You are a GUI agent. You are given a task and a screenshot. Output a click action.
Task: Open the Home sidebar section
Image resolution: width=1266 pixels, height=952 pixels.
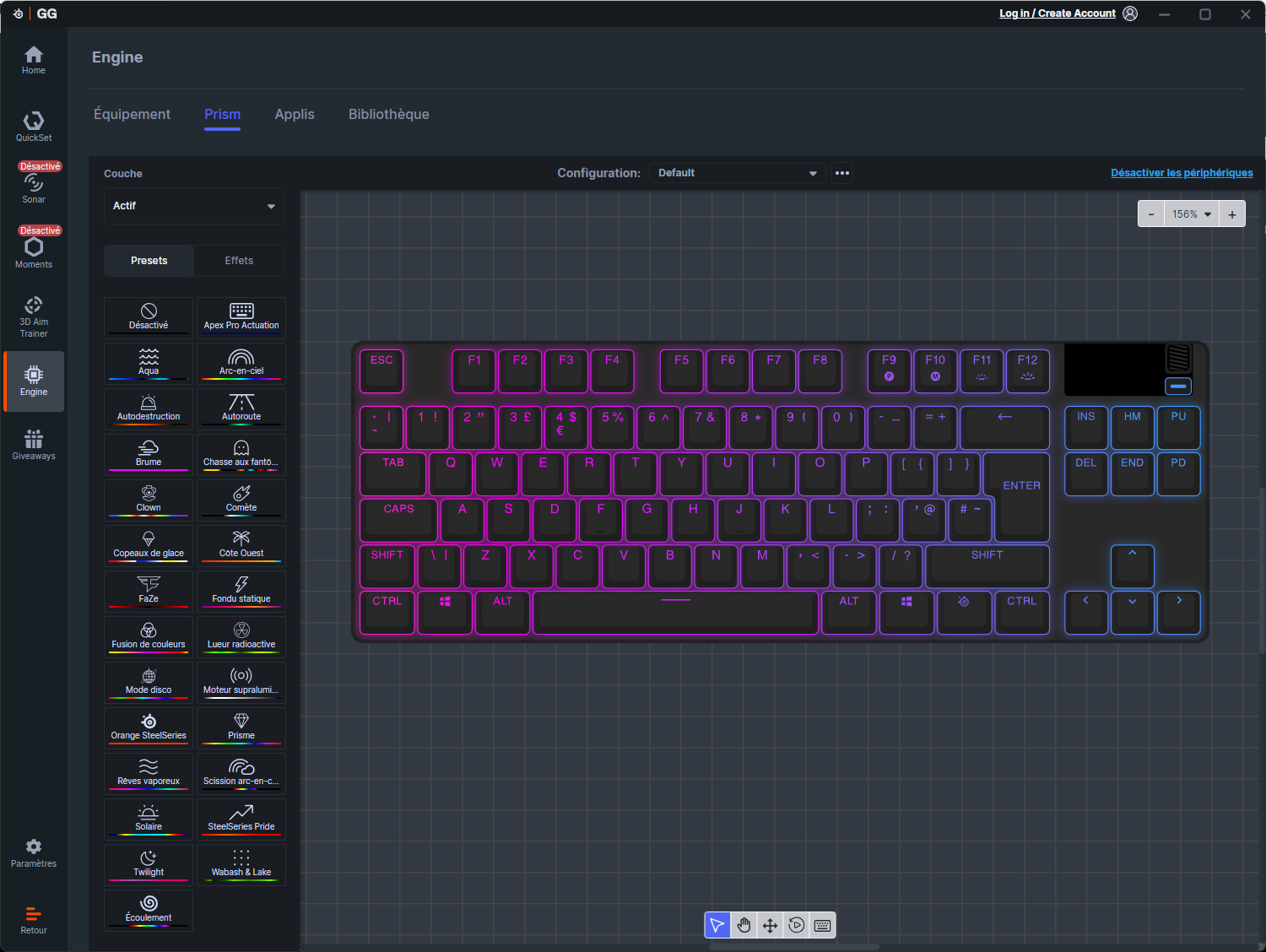click(x=34, y=60)
